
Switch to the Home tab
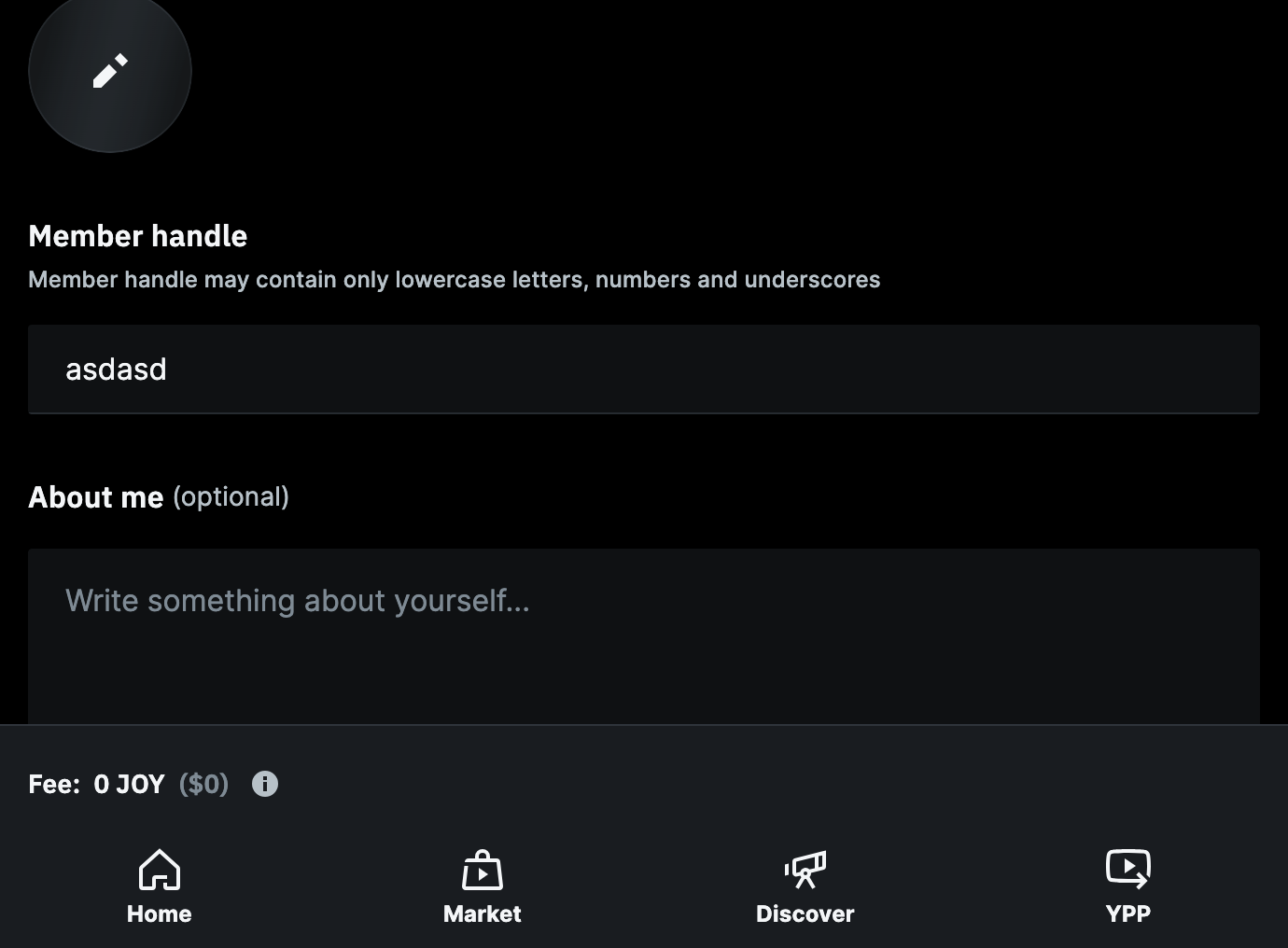[159, 886]
